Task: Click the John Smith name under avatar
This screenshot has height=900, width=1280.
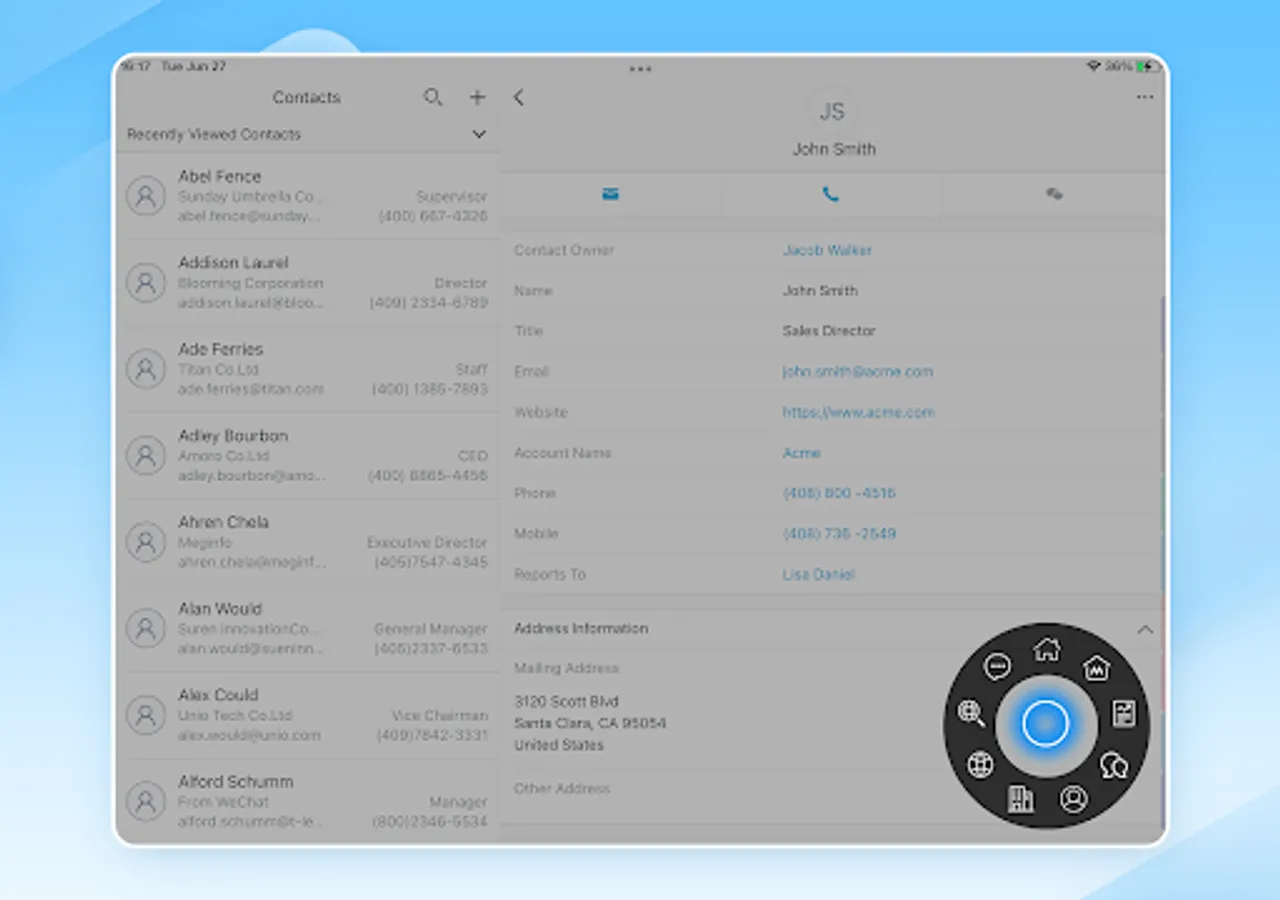Action: [x=834, y=149]
